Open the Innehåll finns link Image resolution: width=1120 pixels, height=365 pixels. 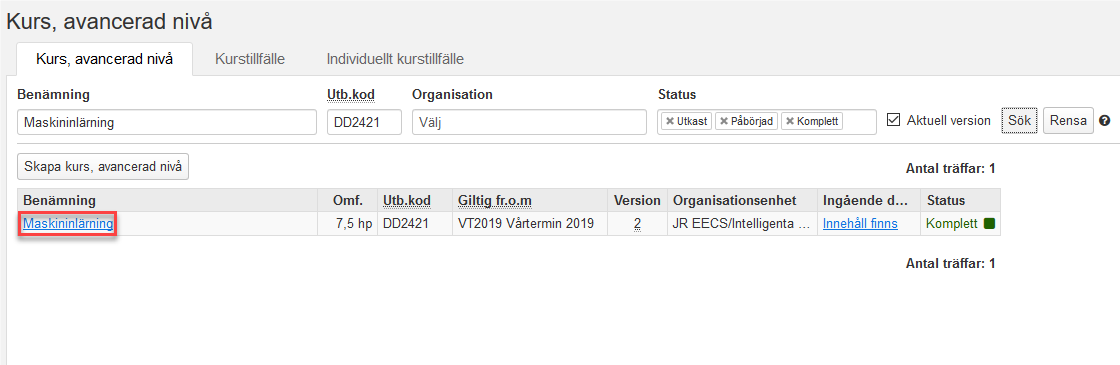click(x=860, y=224)
